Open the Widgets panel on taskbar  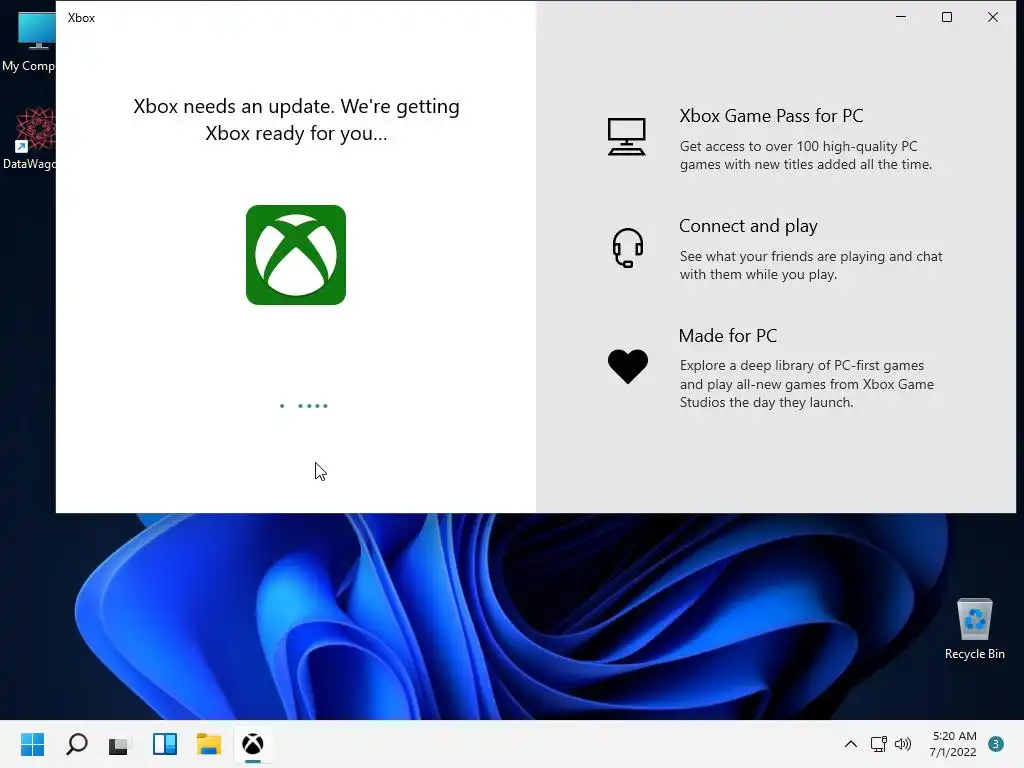click(x=165, y=744)
